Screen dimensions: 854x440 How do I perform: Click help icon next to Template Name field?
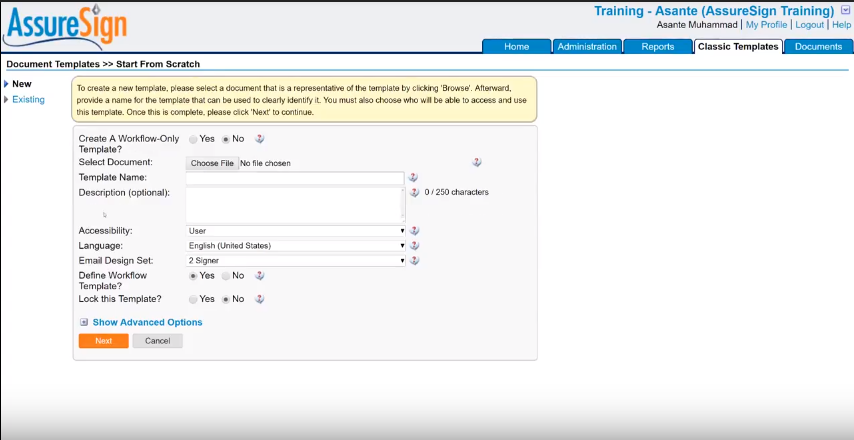[x=413, y=178]
